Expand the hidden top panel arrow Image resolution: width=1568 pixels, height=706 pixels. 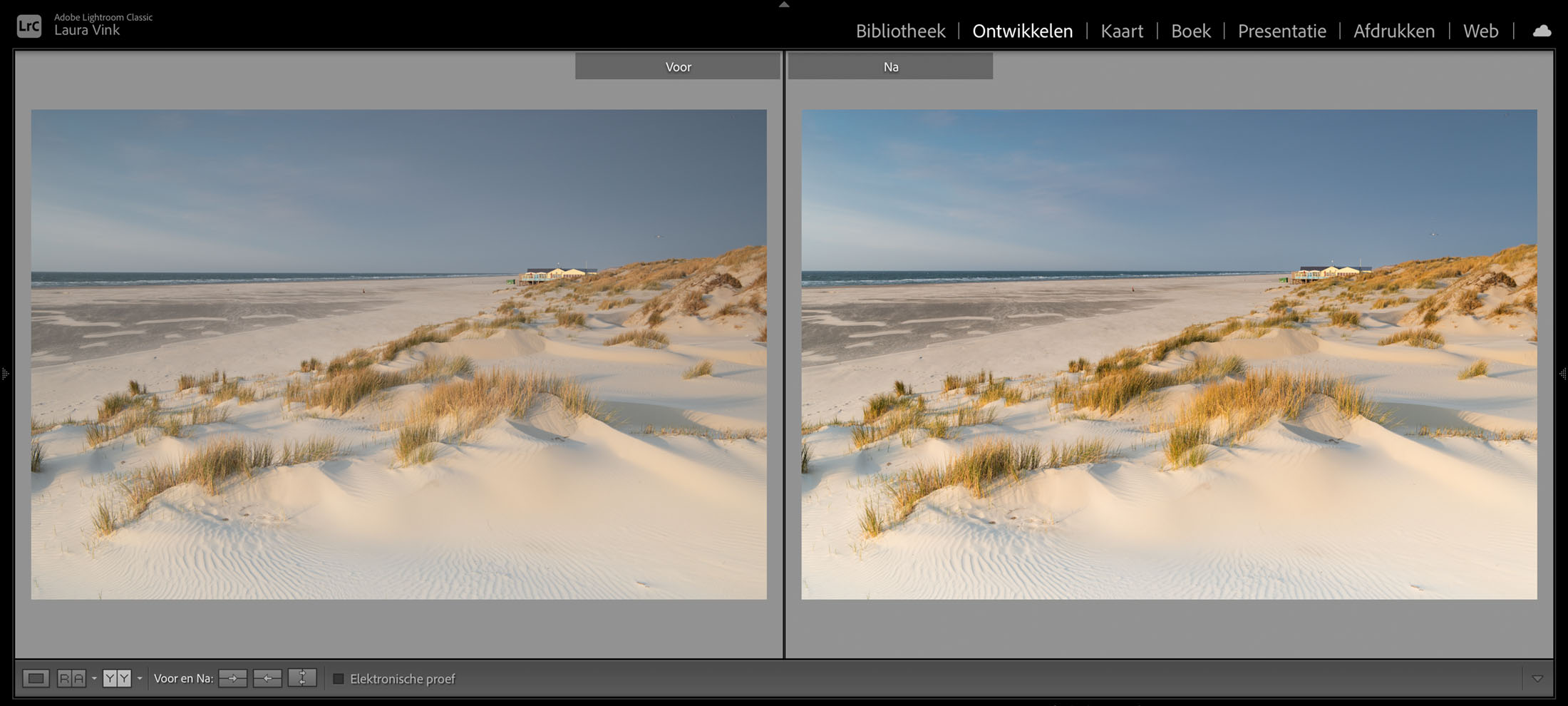pos(784,4)
